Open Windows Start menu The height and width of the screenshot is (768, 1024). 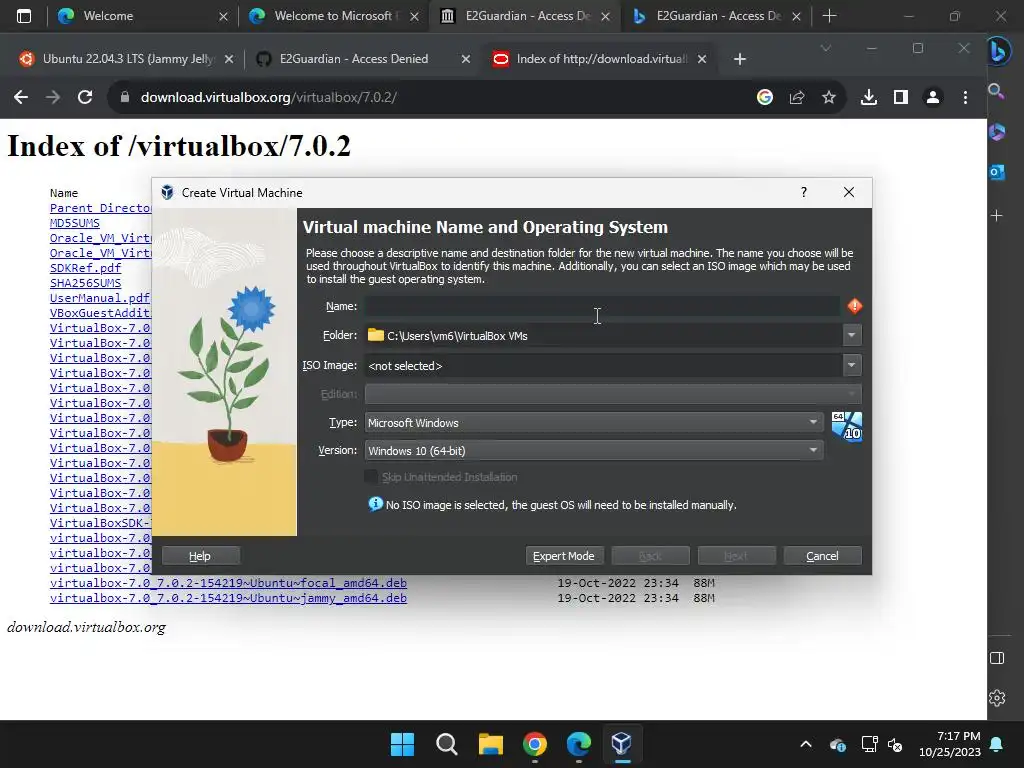click(x=402, y=744)
